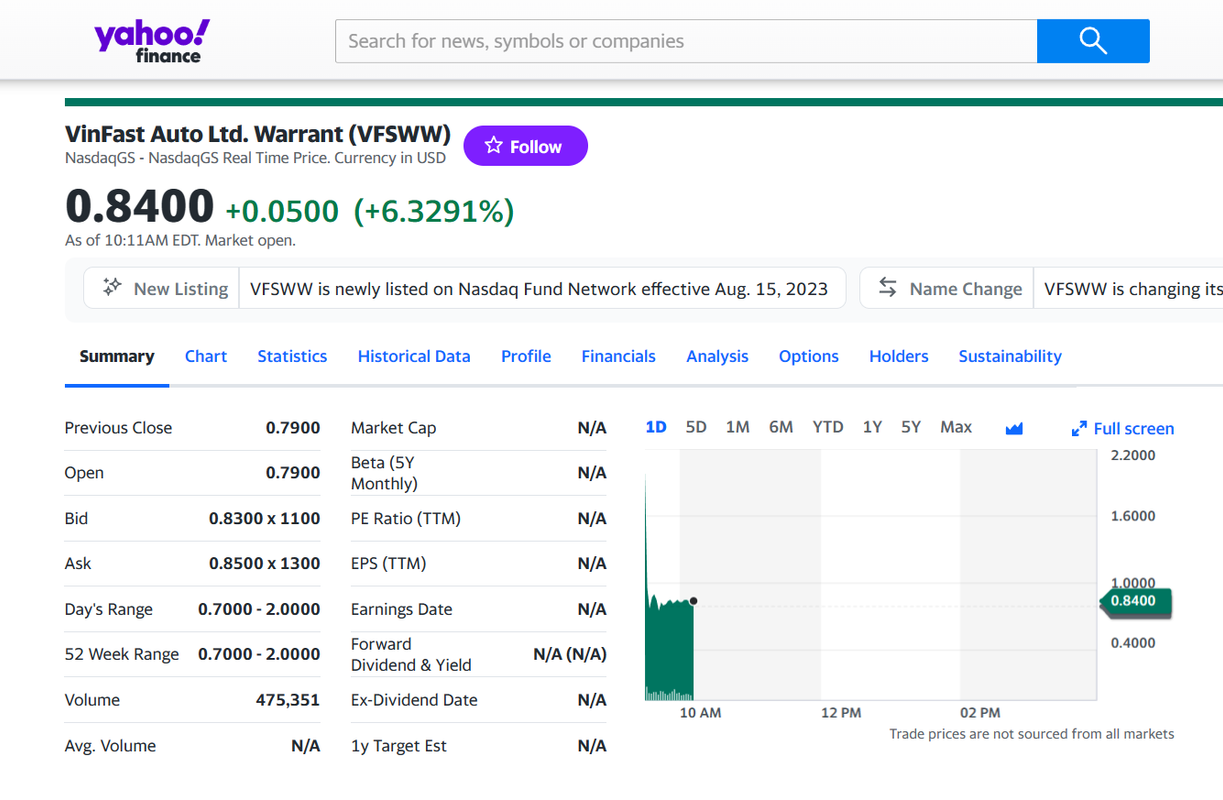Click the Forward Dividend & Yield label

click(x=411, y=654)
